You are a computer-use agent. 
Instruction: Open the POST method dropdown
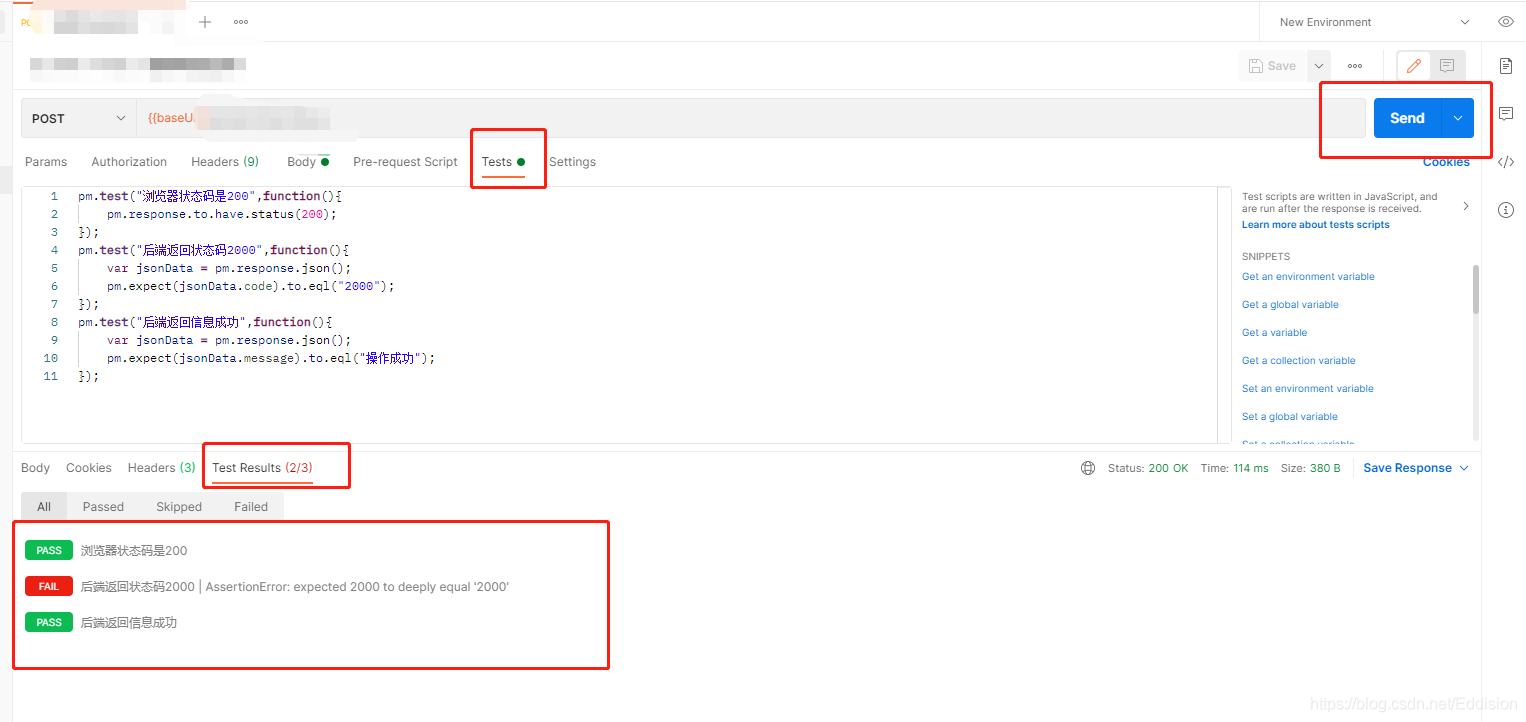[x=78, y=118]
